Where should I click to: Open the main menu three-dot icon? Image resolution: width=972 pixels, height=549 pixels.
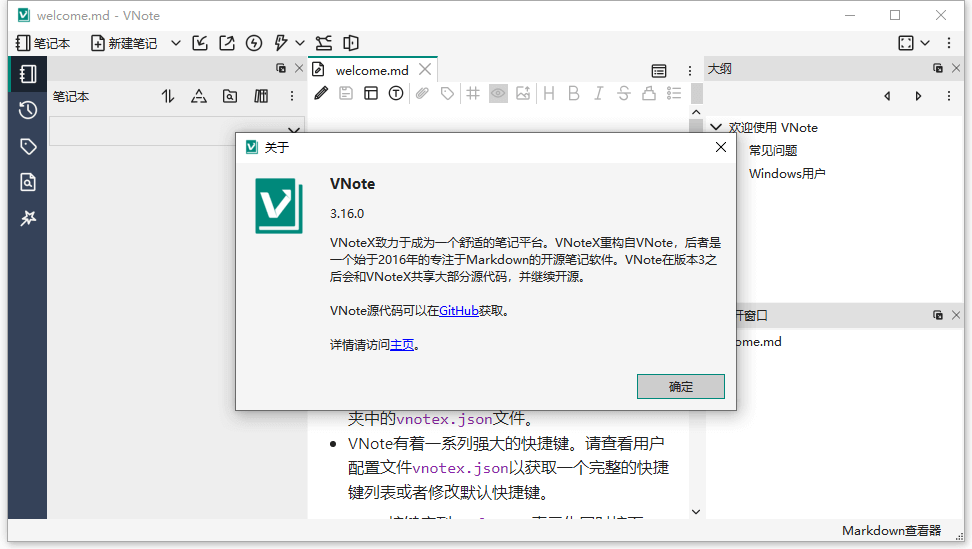[949, 43]
